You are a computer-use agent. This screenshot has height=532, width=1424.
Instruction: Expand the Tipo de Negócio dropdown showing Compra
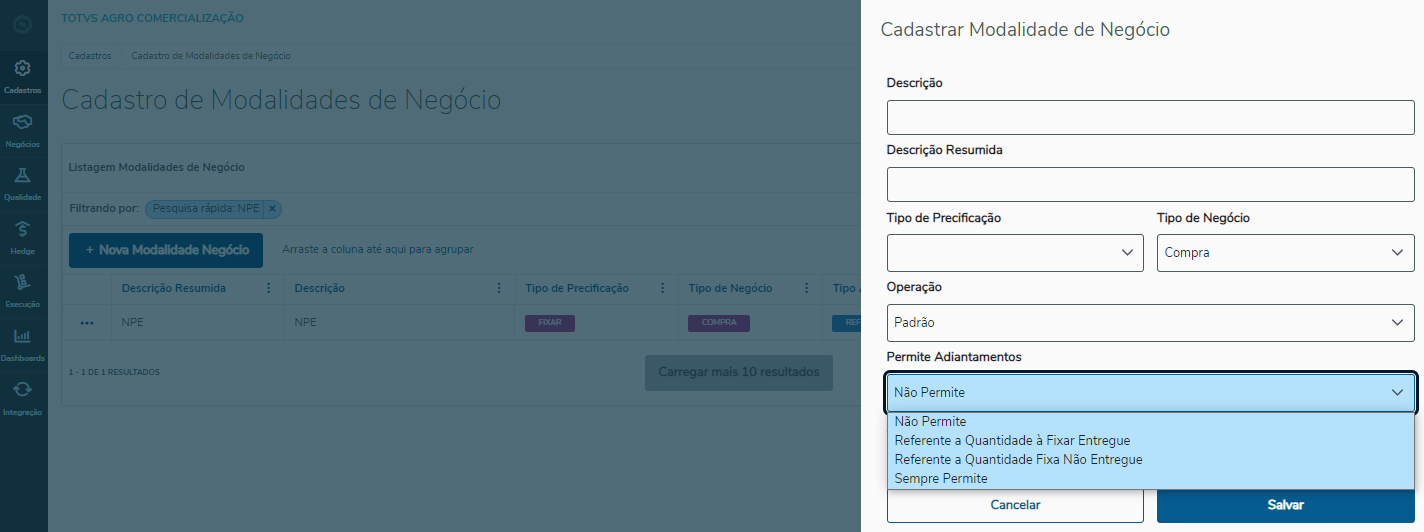1286,253
